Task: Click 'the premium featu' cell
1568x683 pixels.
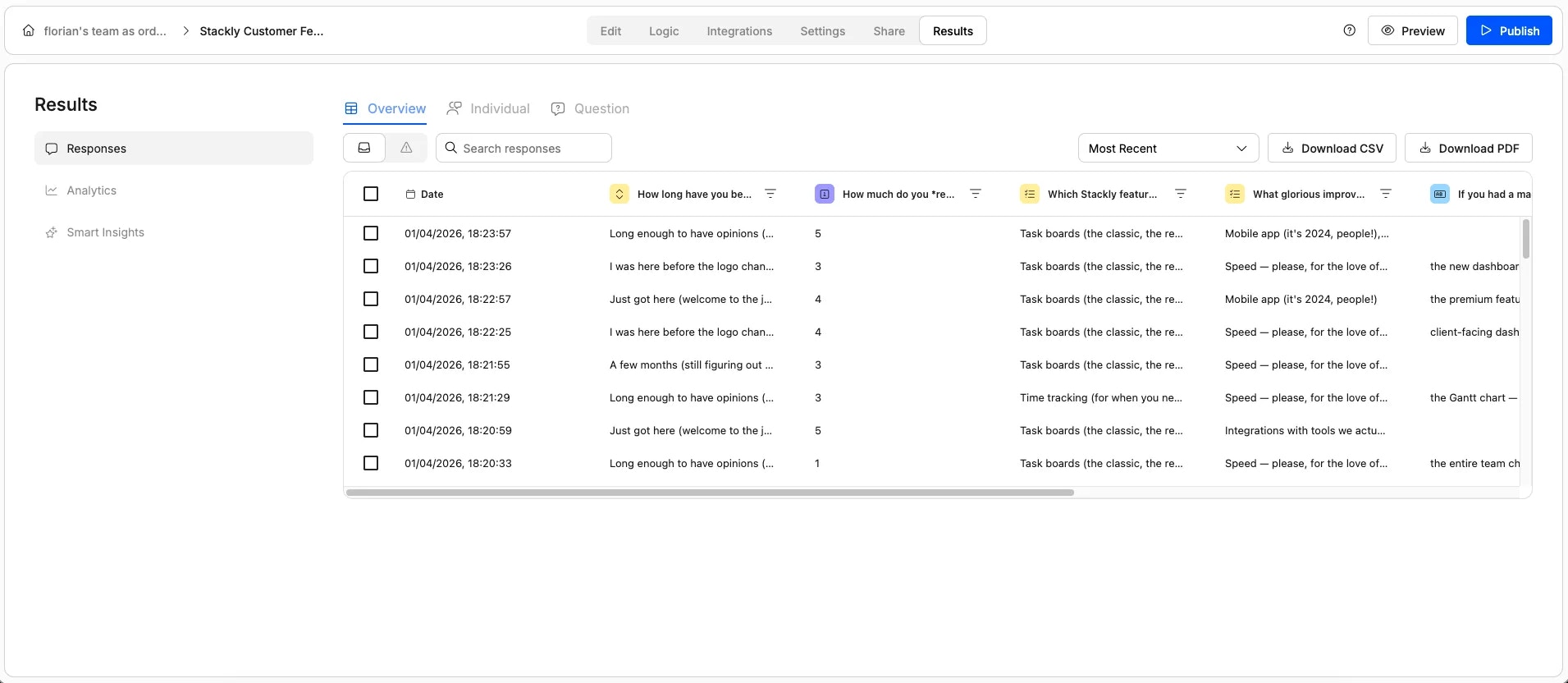Action: (x=1474, y=299)
